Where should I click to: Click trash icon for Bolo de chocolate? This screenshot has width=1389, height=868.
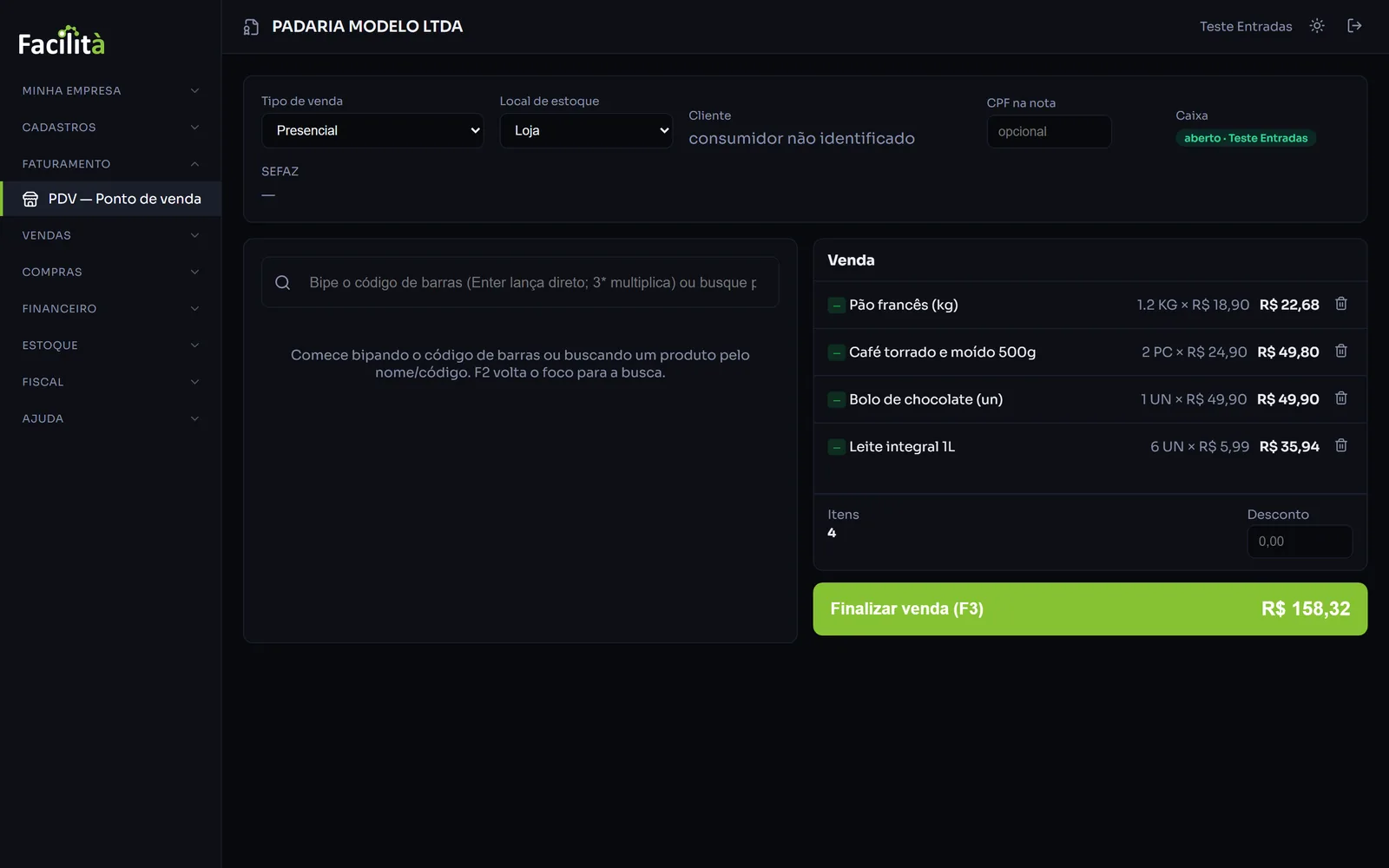(1340, 398)
